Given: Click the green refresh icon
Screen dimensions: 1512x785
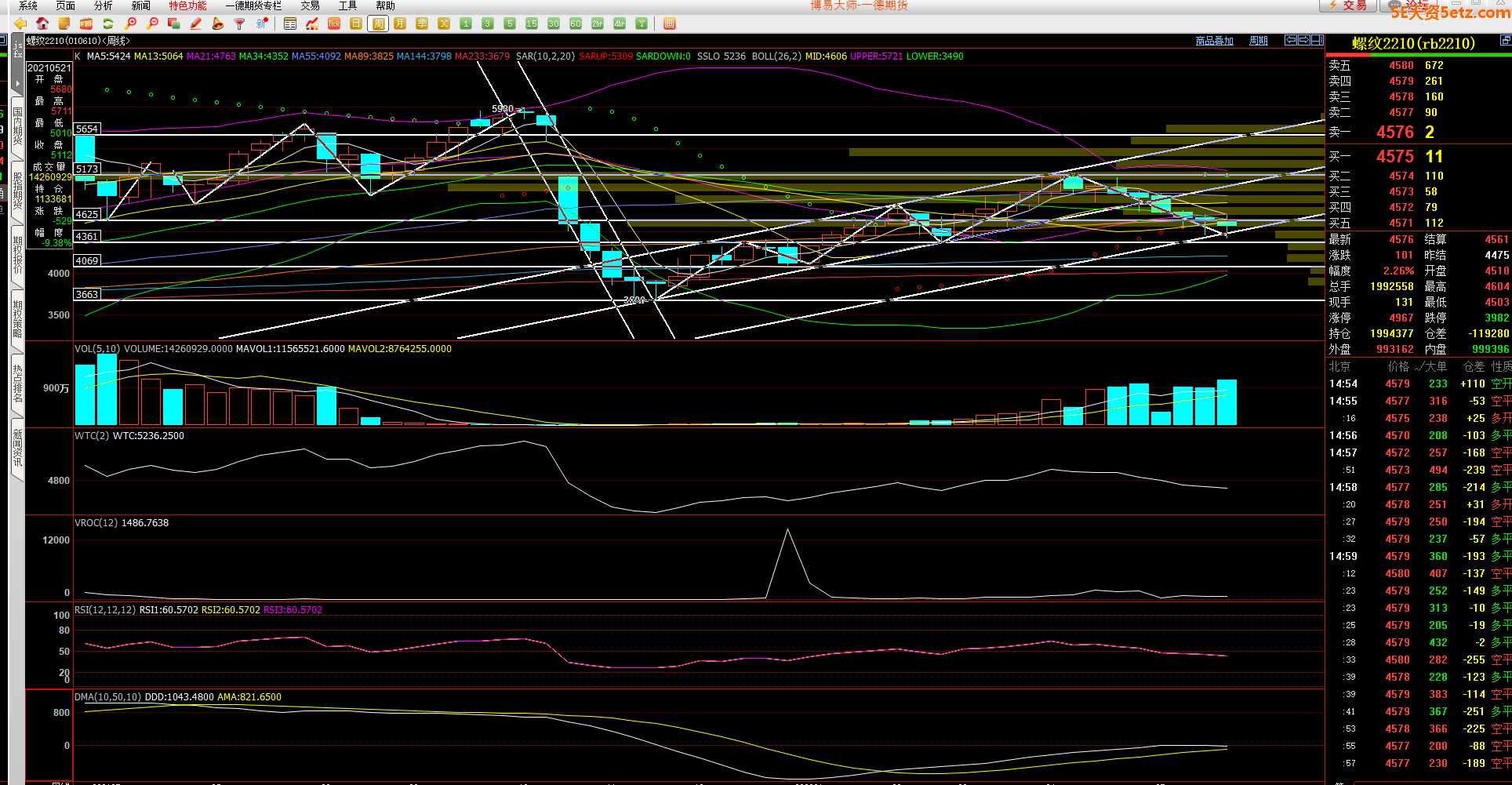Looking at the screenshot, I should click(108, 24).
